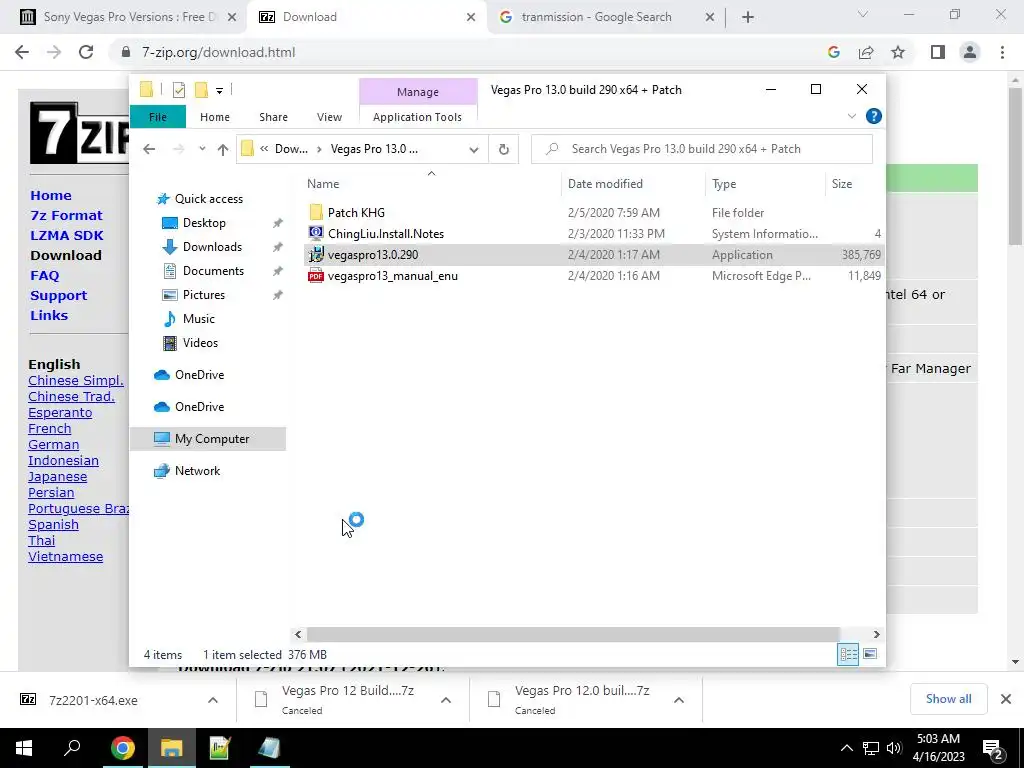Click Google icon in address bar

pos(834,52)
